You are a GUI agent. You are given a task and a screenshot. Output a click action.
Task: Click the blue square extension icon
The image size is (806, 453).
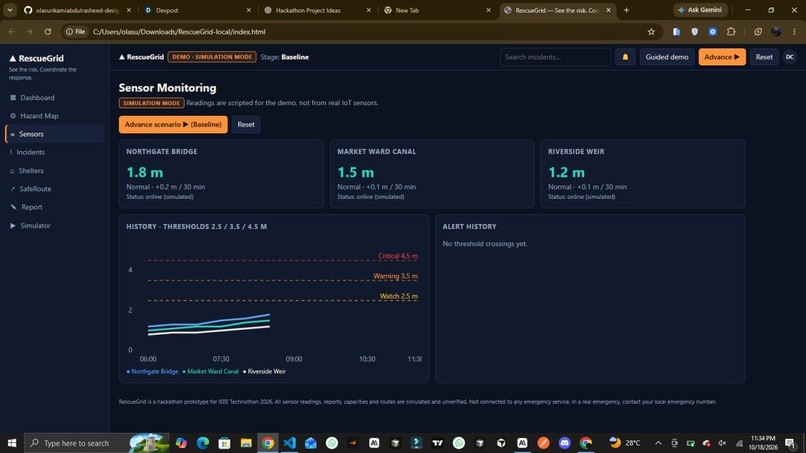(x=712, y=32)
